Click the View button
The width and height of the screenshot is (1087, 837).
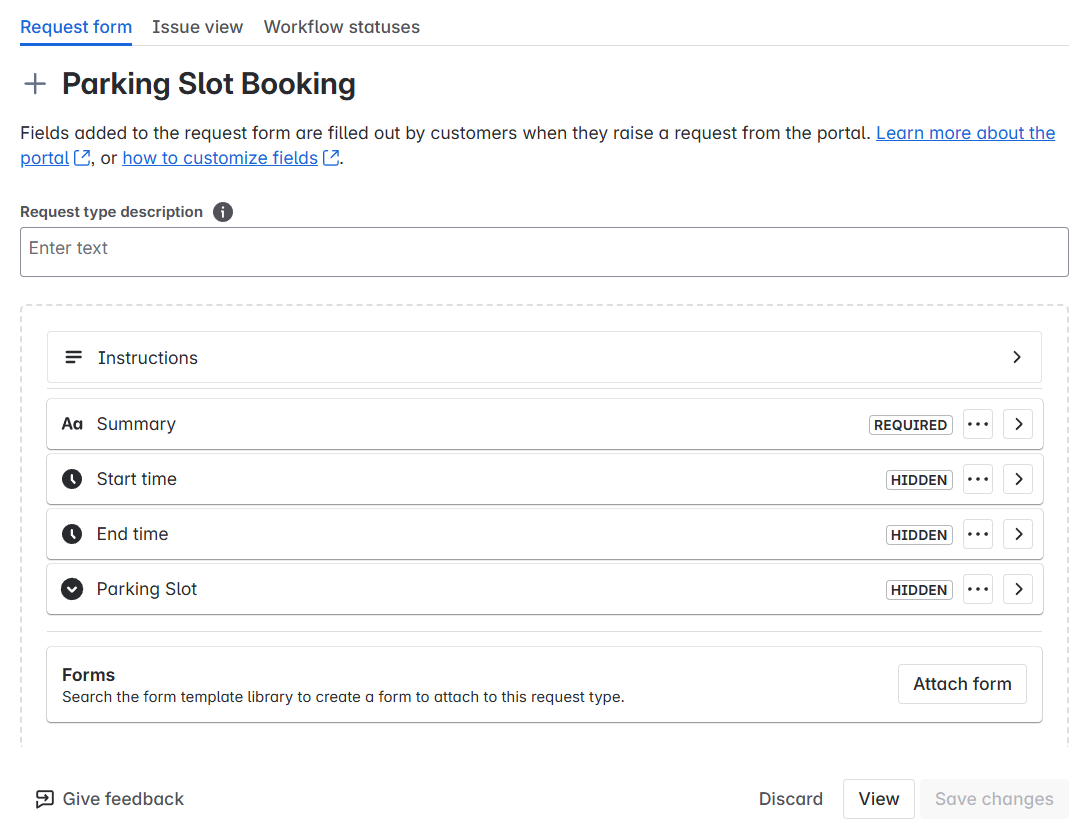click(x=878, y=799)
